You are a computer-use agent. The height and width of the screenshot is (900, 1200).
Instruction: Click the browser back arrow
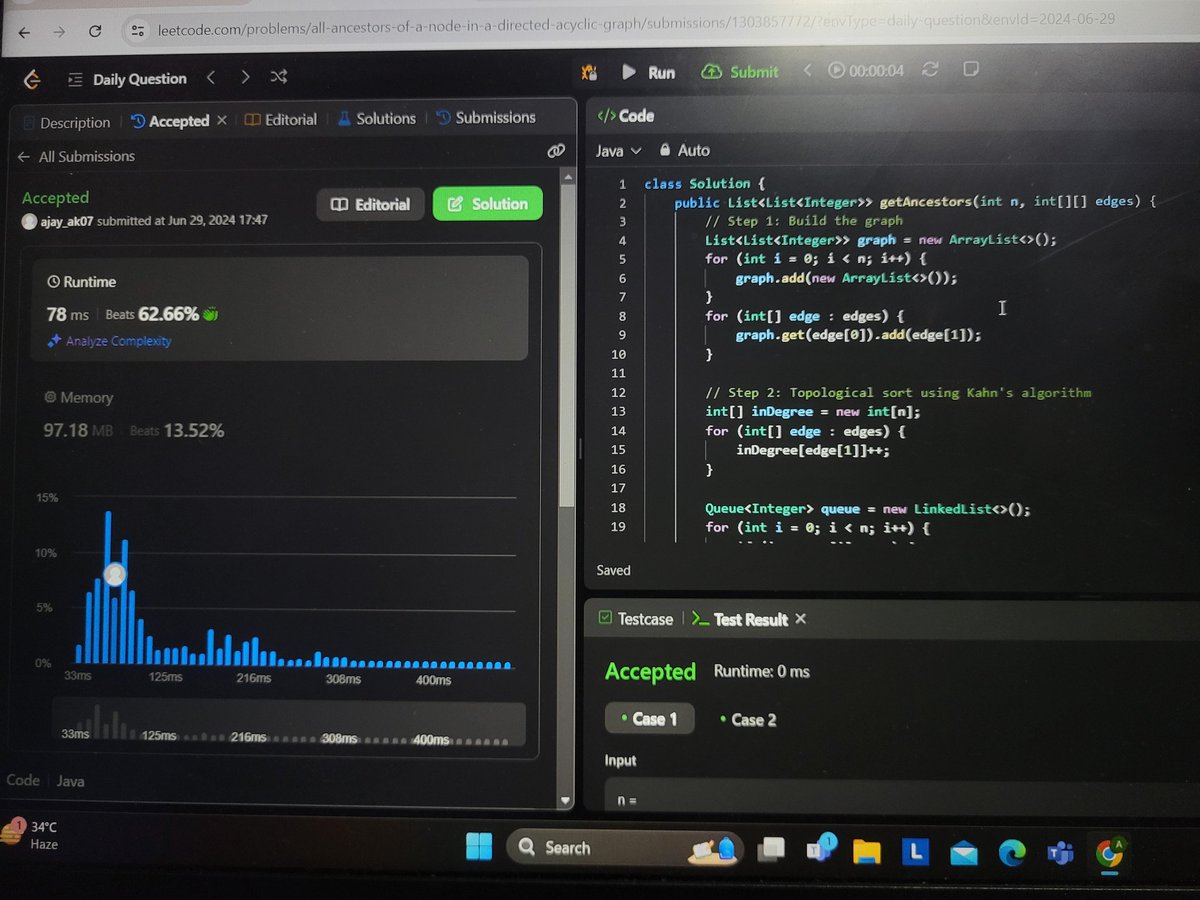[x=24, y=31]
